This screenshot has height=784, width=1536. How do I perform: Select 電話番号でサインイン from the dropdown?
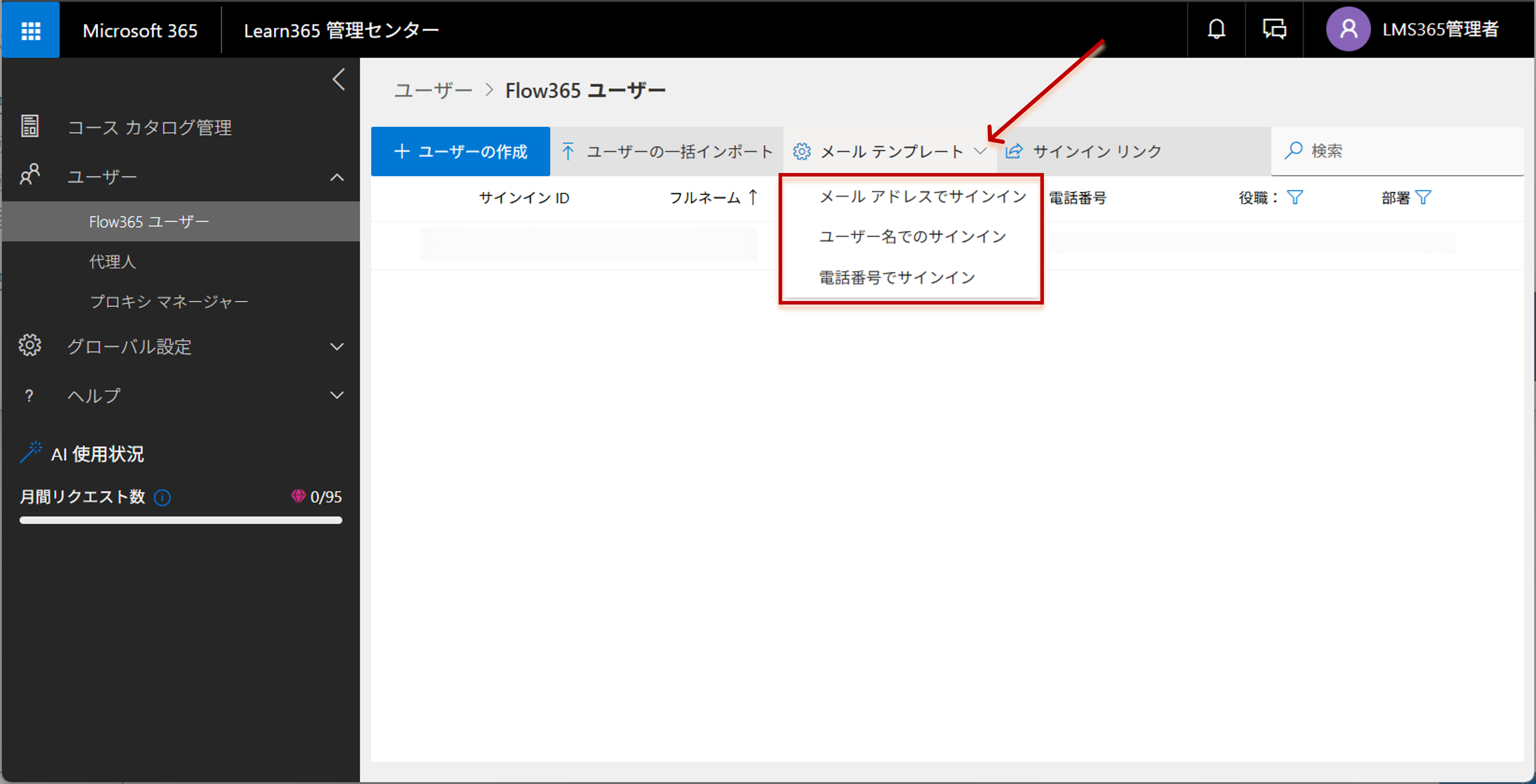tap(897, 277)
